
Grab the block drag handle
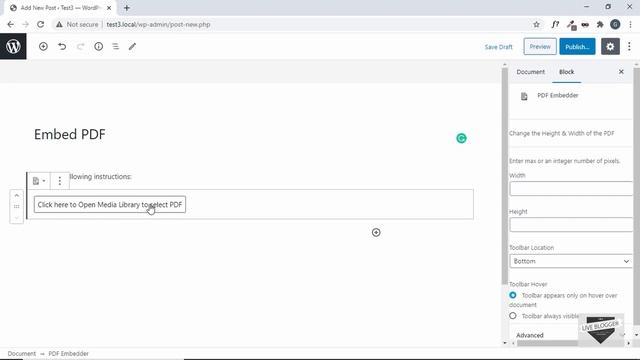[x=16, y=207]
